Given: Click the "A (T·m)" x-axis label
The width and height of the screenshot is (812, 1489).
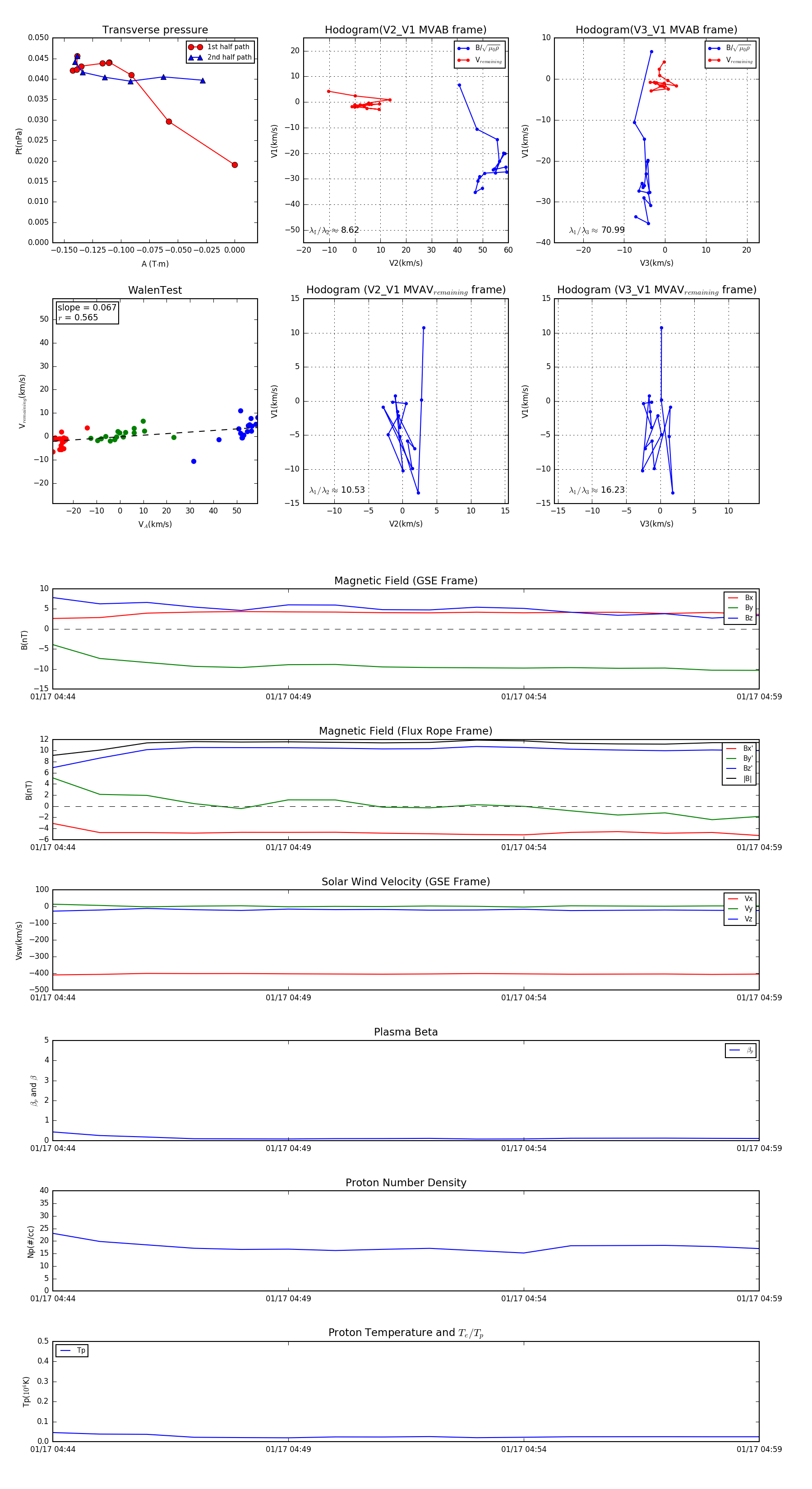Looking at the screenshot, I should pyautogui.click(x=155, y=264).
